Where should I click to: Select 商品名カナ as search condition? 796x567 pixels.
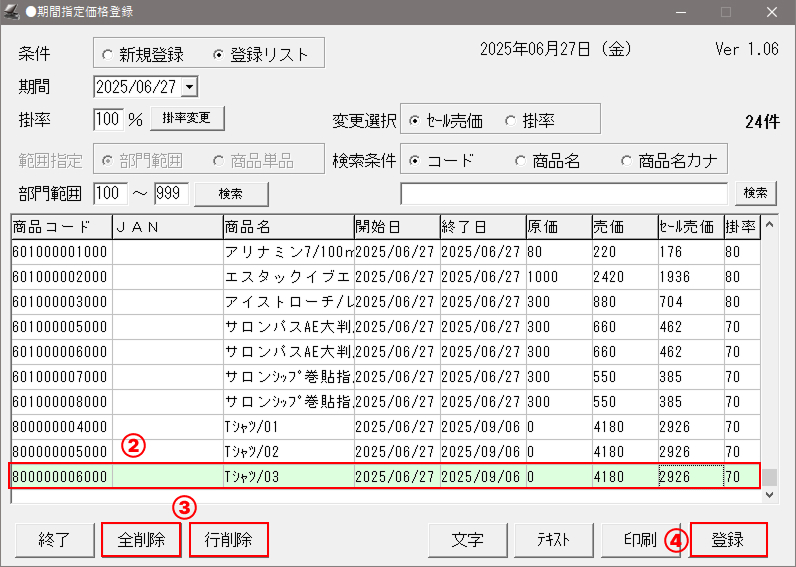626,161
